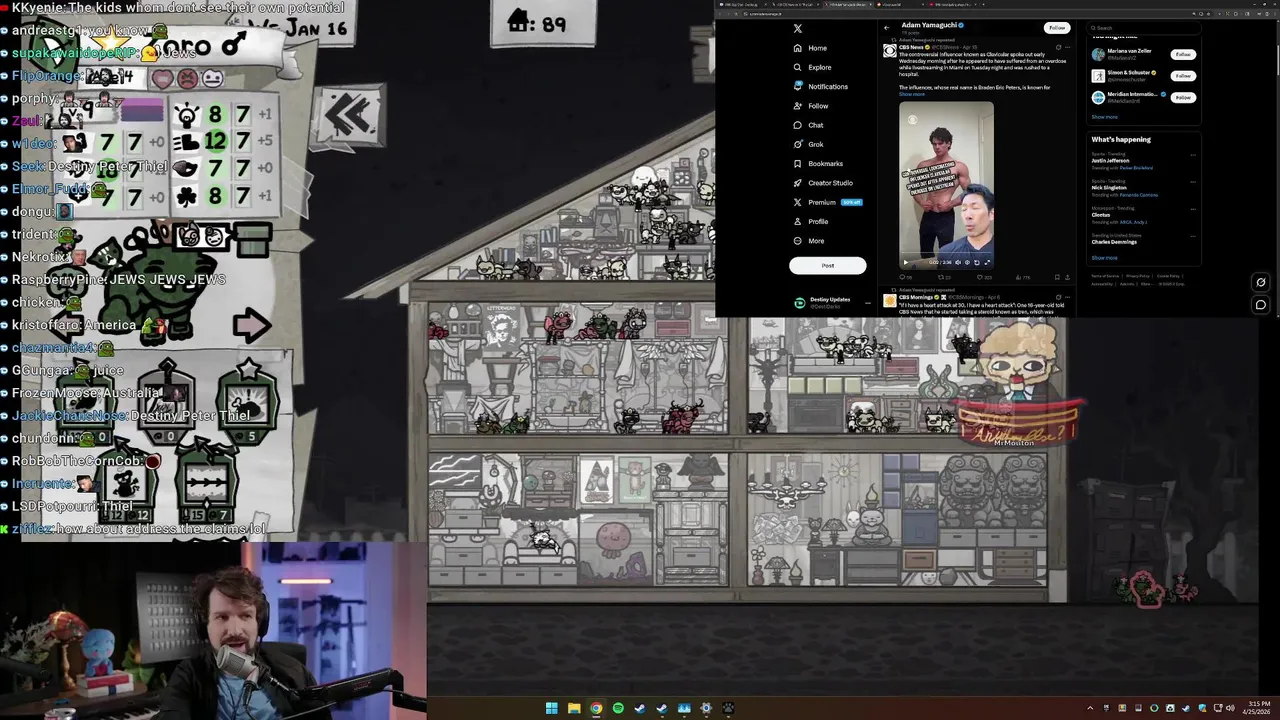The image size is (1280, 720).
Task: Click the double-arrow collapse sign in the game
Action: pos(349,117)
